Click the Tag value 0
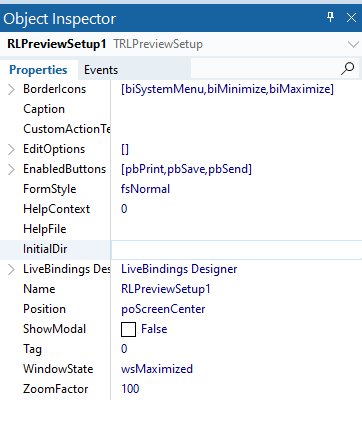The image size is (362, 425). pos(124,349)
